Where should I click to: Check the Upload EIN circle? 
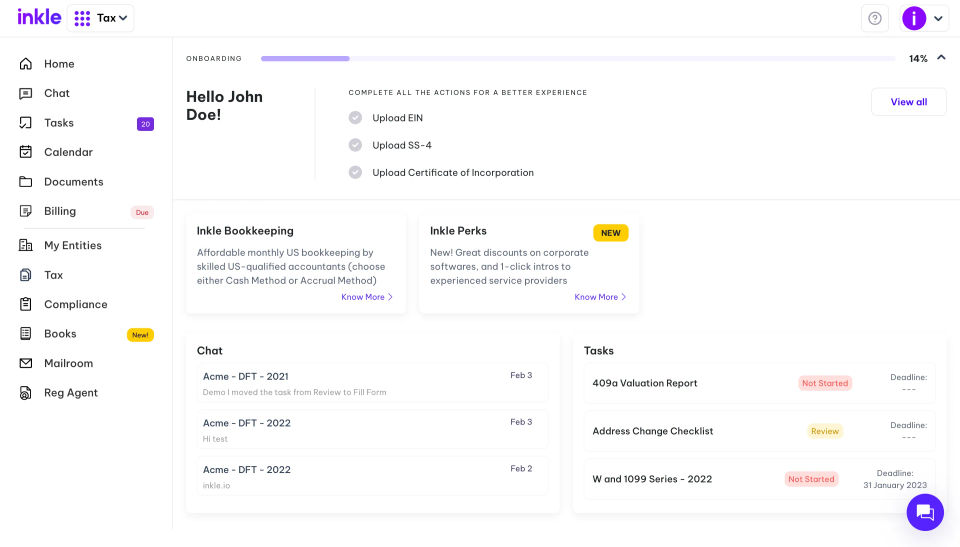[x=355, y=118]
